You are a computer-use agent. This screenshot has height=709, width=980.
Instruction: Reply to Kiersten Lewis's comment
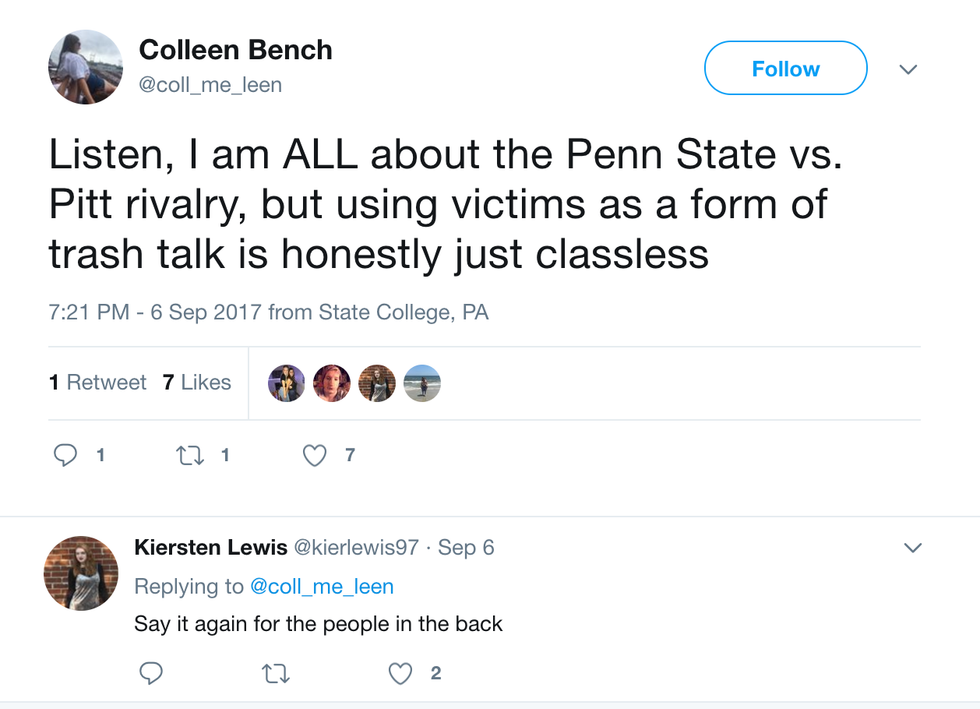150,674
